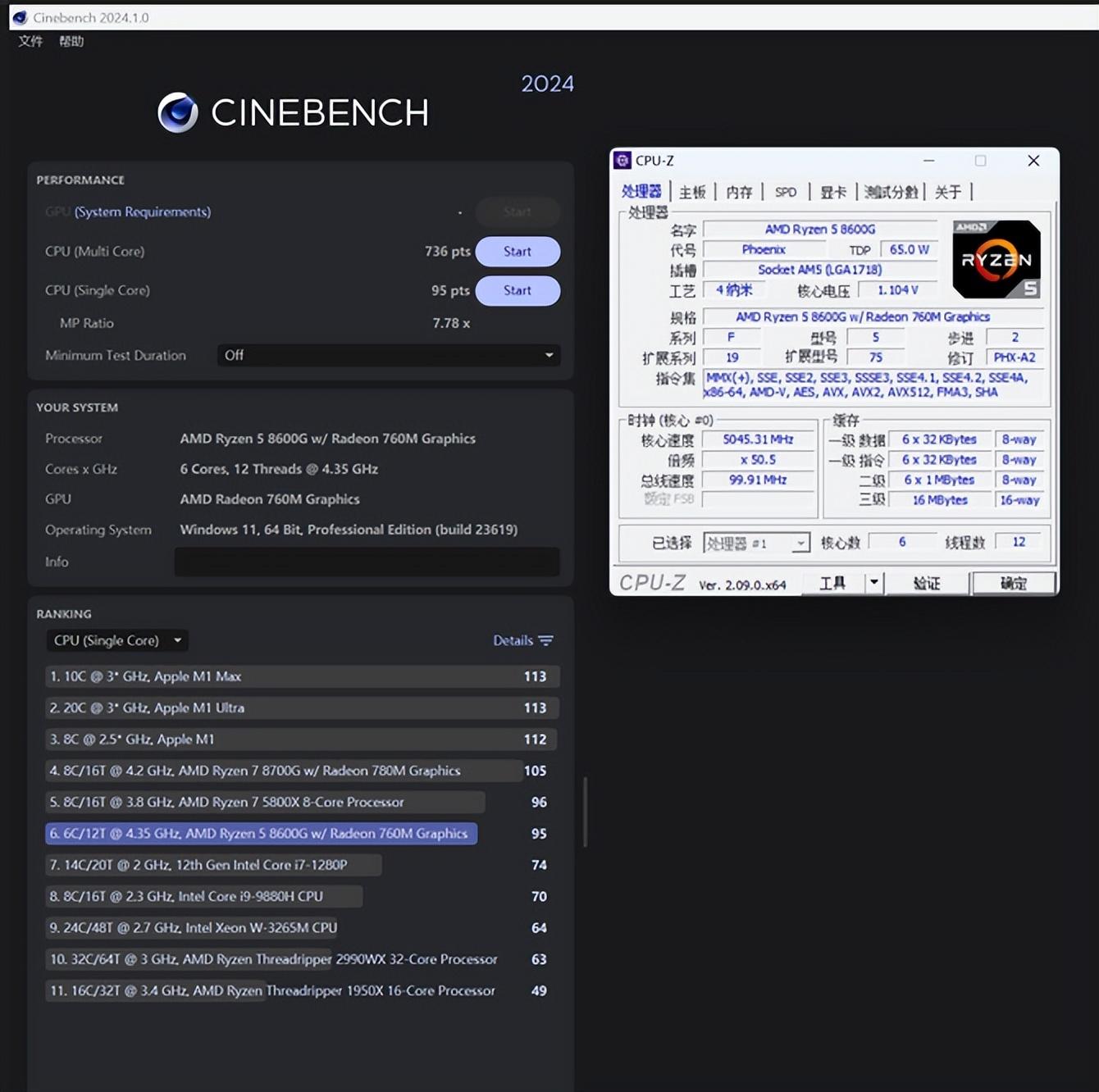Click the CPU-Z window title icon
The width and height of the screenshot is (1099, 1092).
point(622,161)
